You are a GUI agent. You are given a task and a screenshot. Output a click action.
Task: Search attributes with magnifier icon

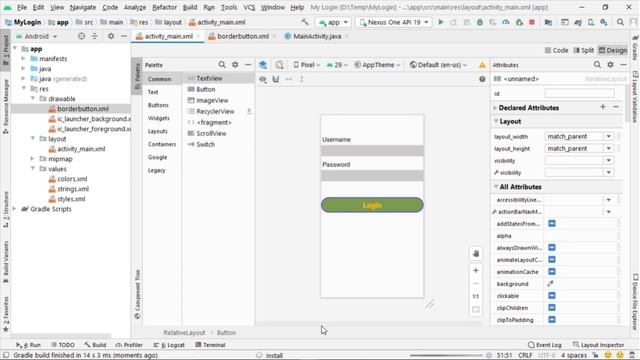pos(597,64)
